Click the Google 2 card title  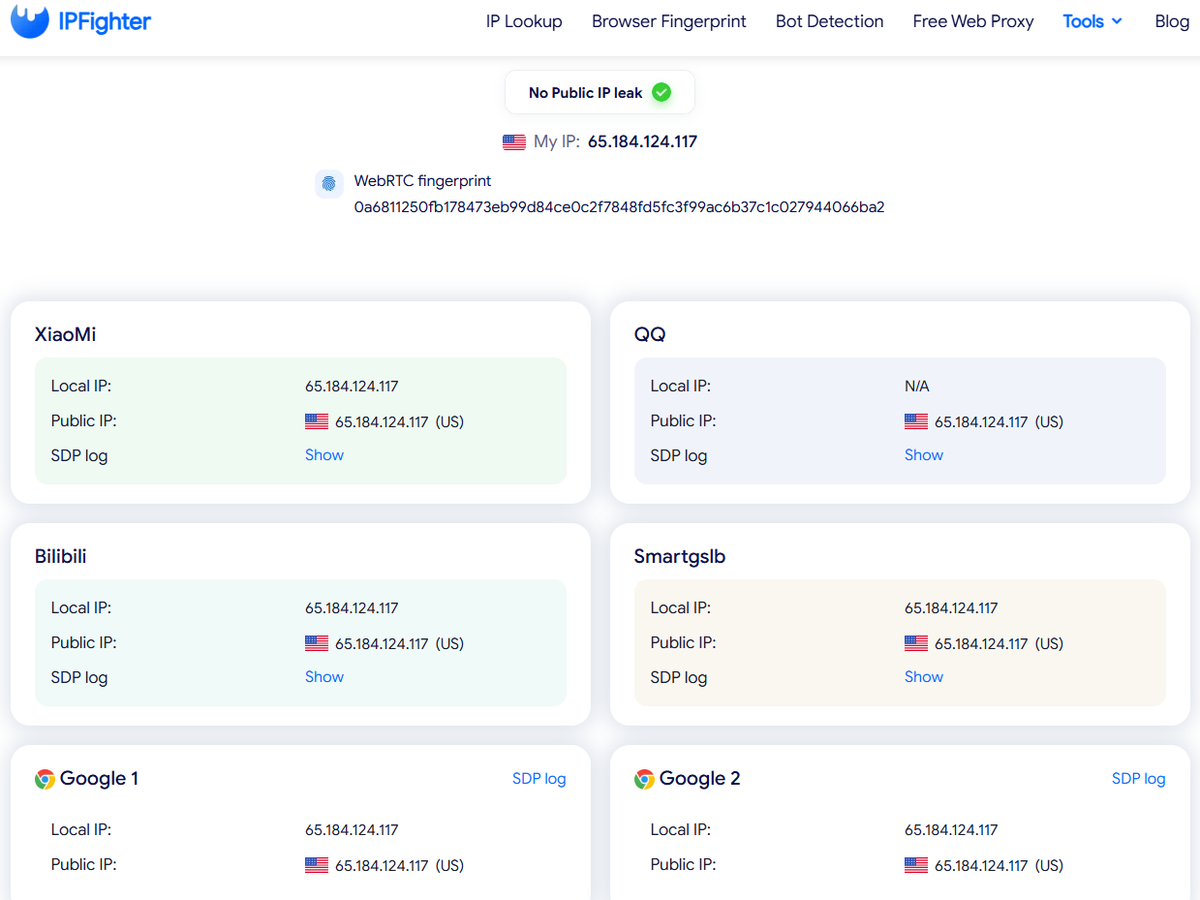(700, 779)
